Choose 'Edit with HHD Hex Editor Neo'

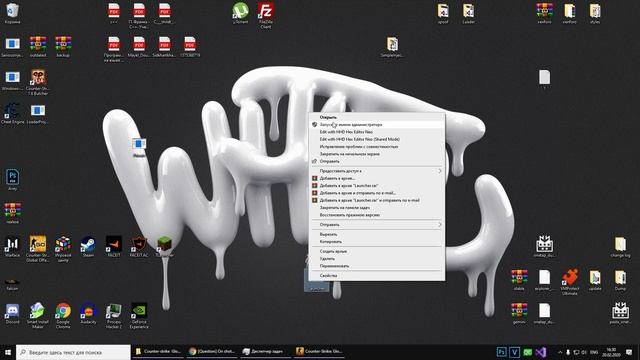coord(377,132)
